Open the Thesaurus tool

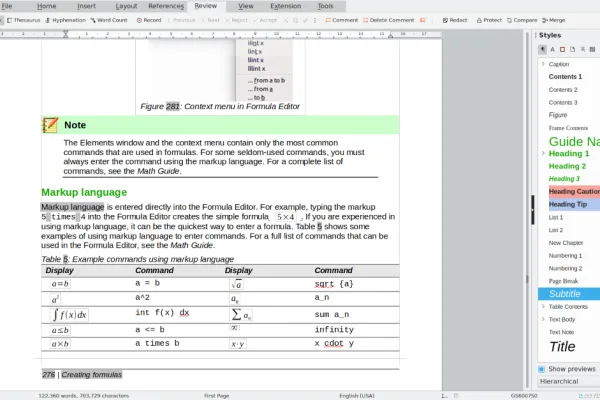coord(24,20)
